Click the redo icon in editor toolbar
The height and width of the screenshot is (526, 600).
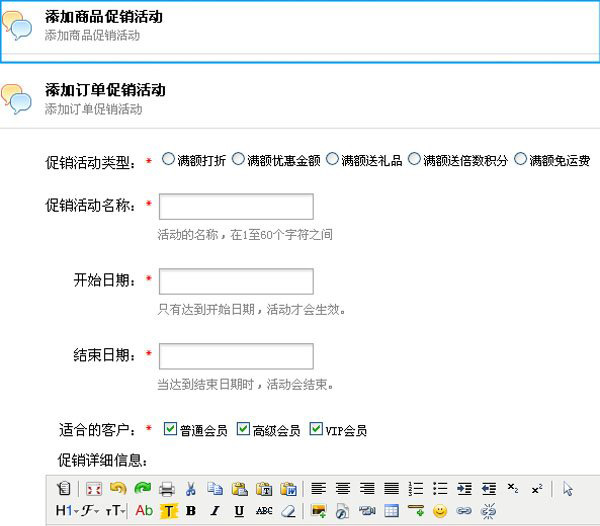coord(142,489)
